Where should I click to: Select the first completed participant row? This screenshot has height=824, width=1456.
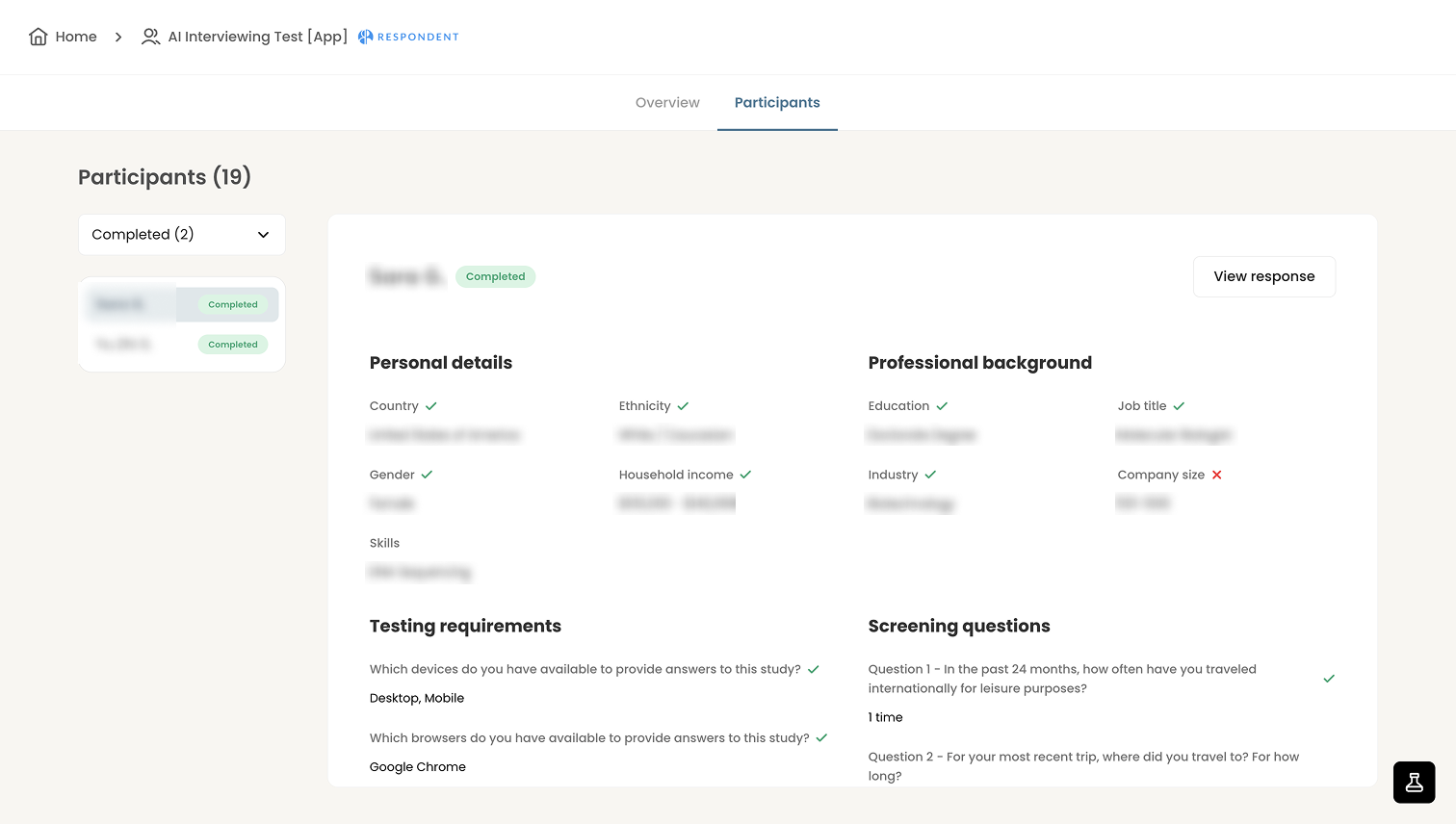tap(182, 304)
